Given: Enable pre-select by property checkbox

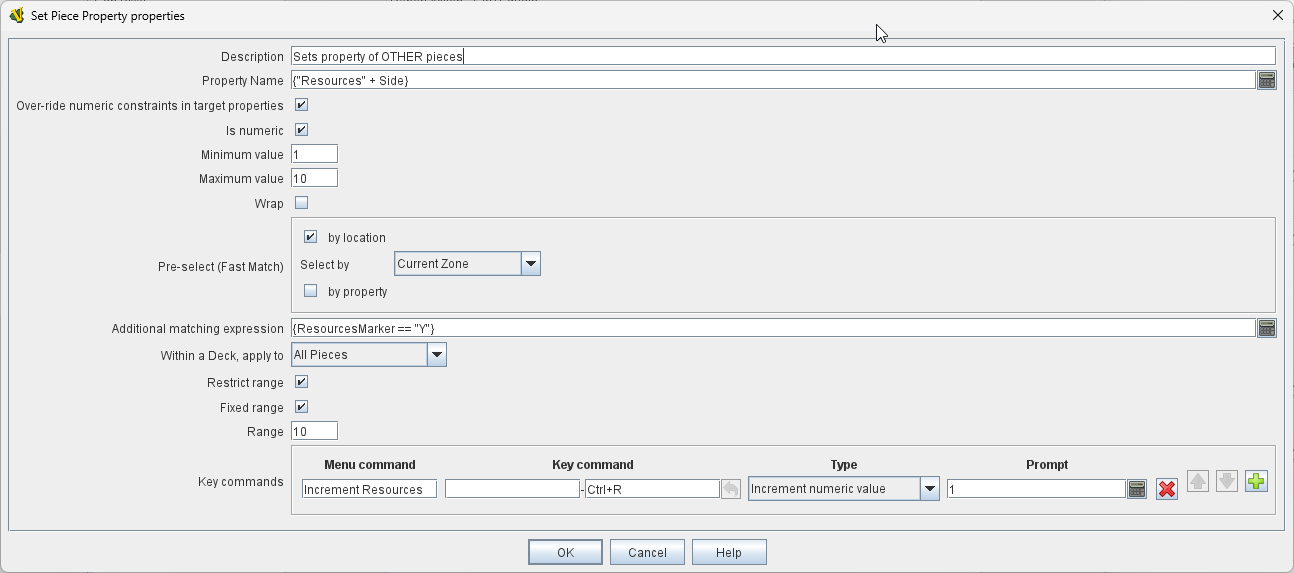Looking at the screenshot, I should point(310,291).
